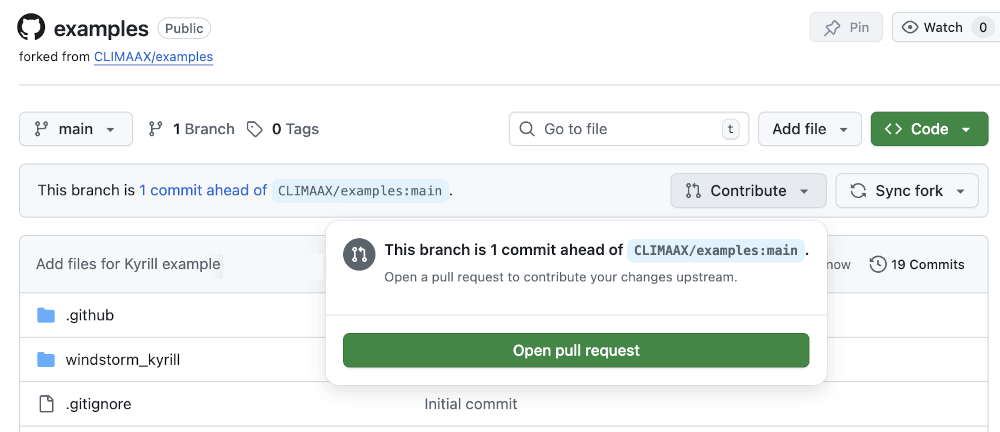Expand the Code button's dropdown arrow

[x=966, y=129]
